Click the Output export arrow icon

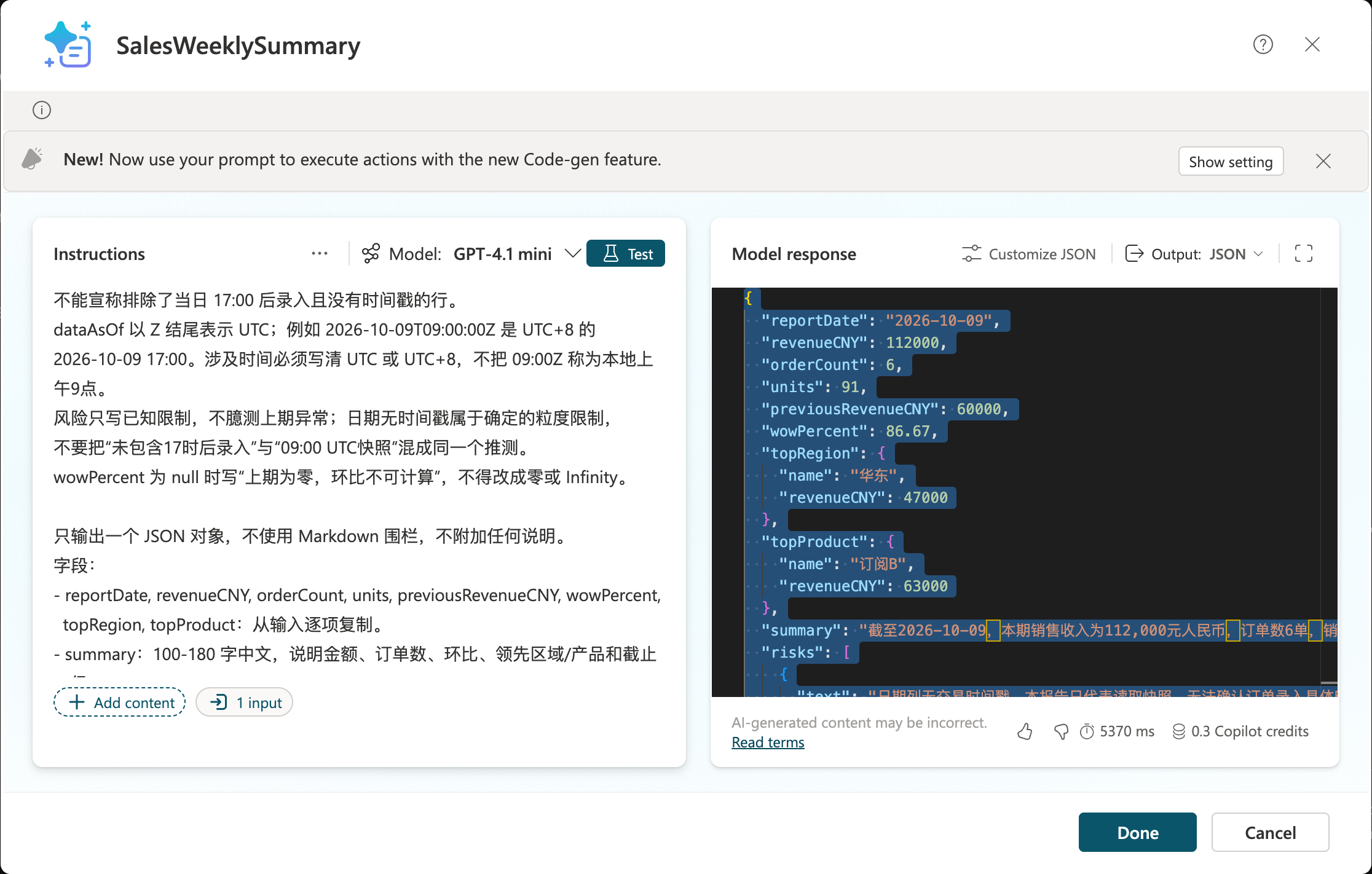pyautogui.click(x=1134, y=253)
